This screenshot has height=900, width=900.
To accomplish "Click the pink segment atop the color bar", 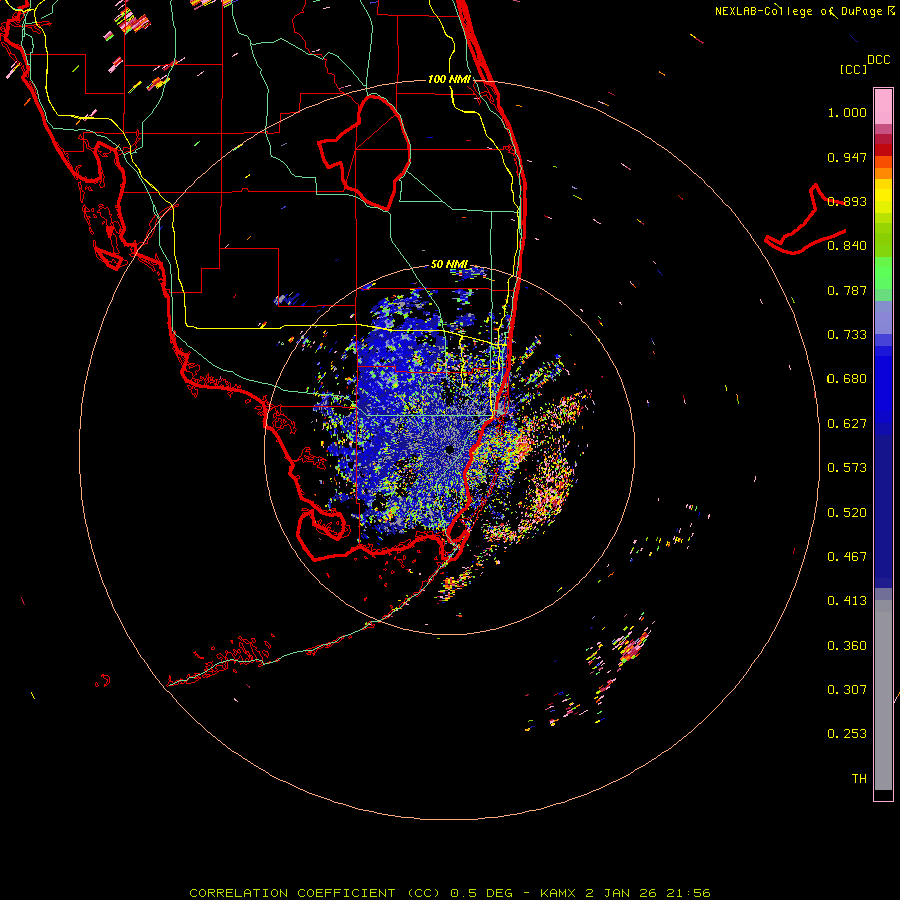I will click(883, 107).
